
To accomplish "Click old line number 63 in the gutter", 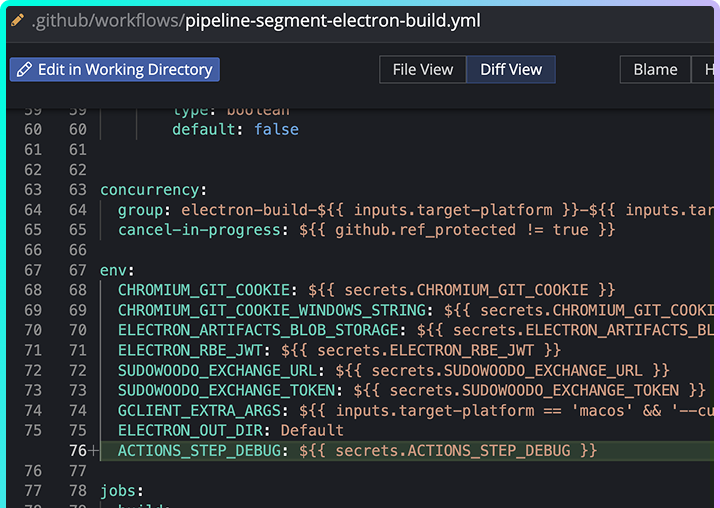I will (33, 190).
